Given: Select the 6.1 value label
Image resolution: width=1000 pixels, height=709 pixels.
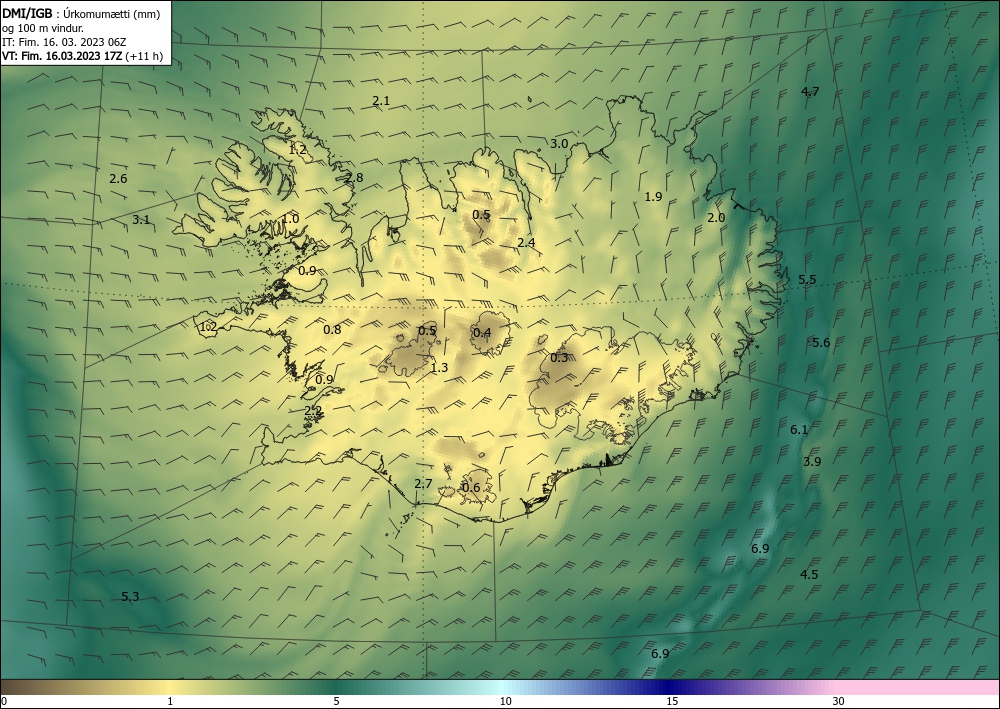Looking at the screenshot, I should pyautogui.click(x=799, y=430).
